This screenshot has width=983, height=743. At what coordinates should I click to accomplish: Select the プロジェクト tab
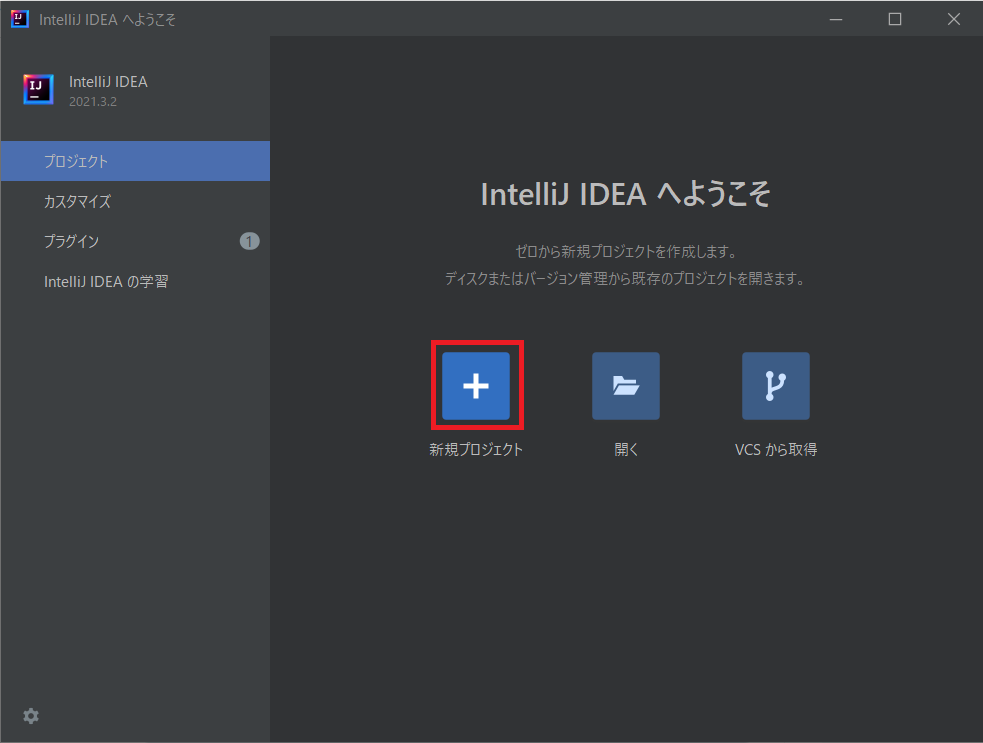point(135,161)
